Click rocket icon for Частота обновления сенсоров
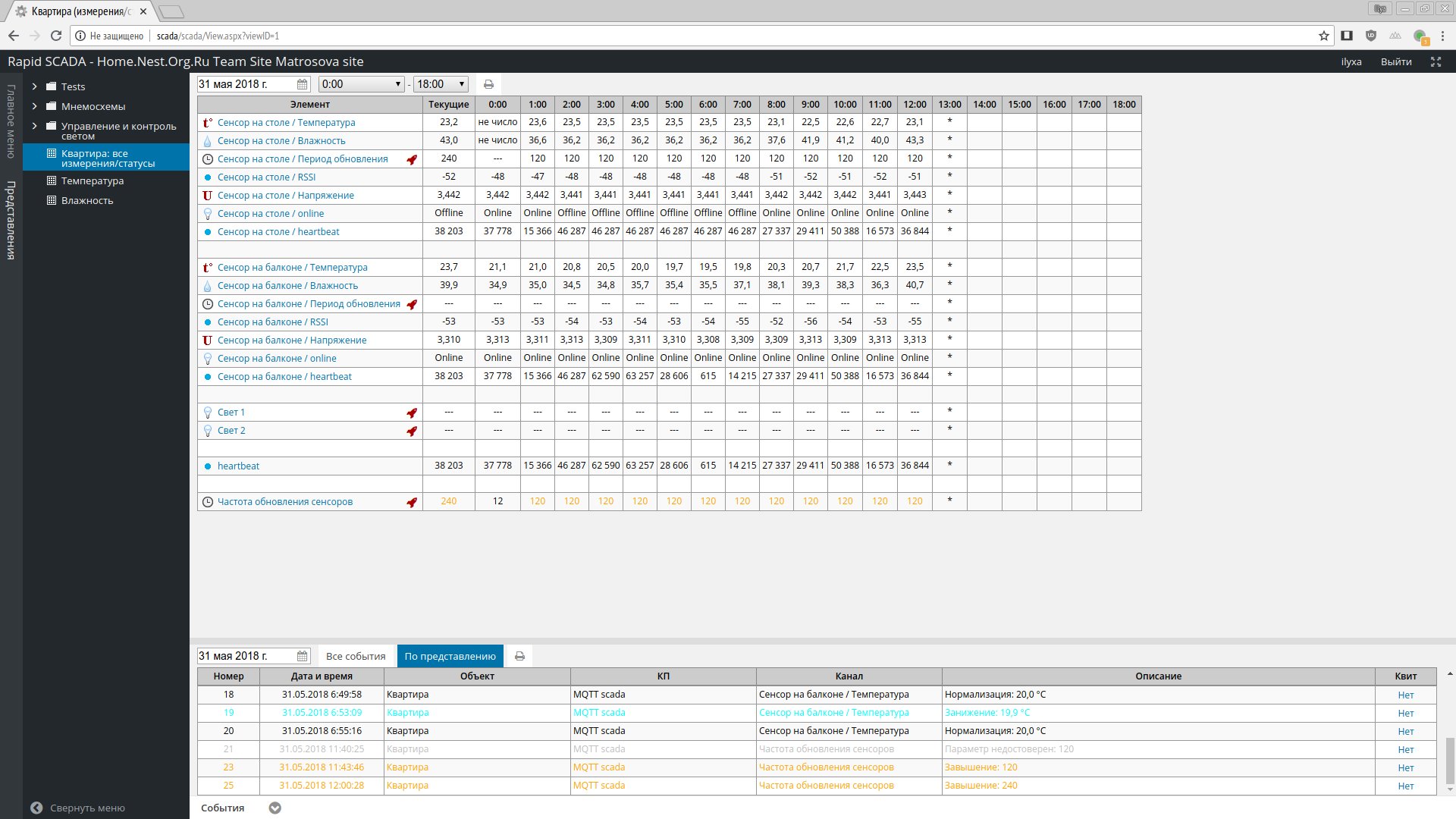The height and width of the screenshot is (819, 1456). tap(412, 502)
